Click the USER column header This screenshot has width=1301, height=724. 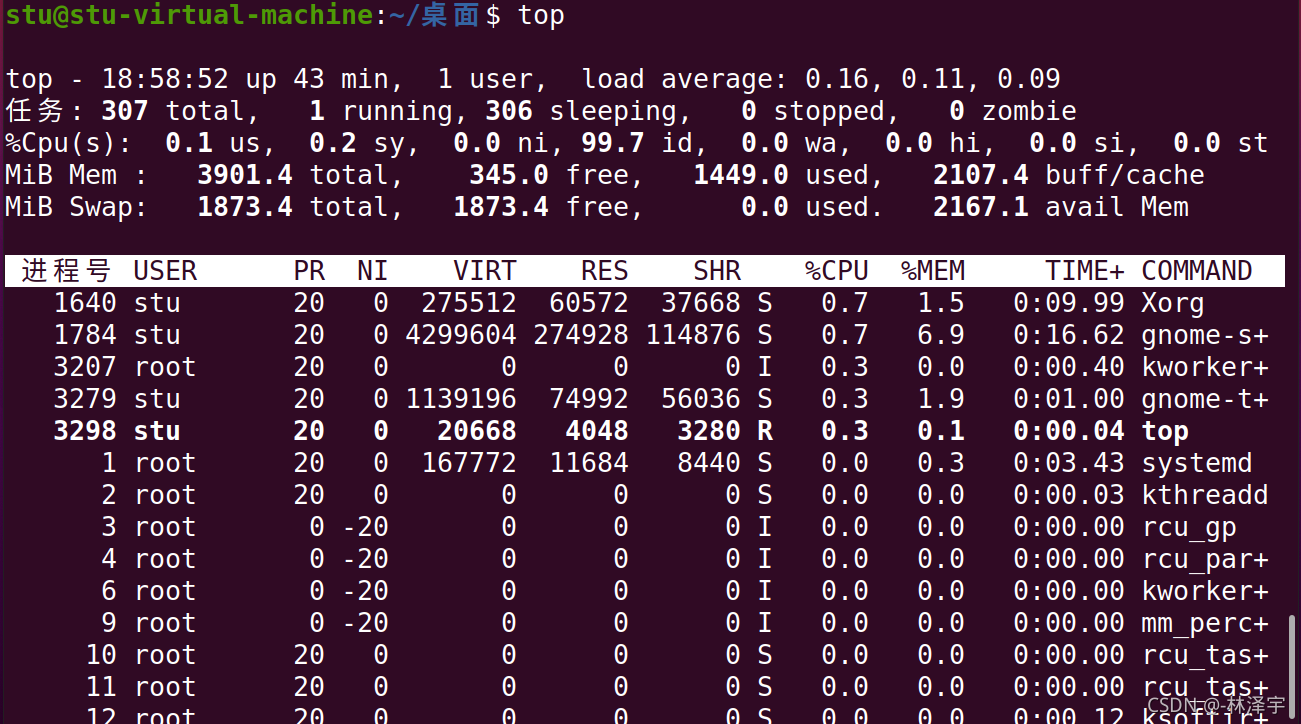[x=165, y=271]
